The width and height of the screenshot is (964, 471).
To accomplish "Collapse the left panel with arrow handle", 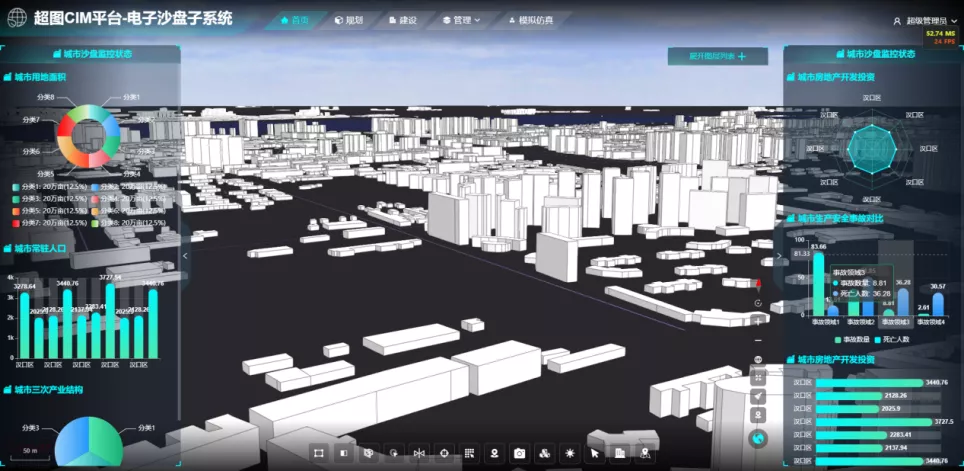I will 185,256.
